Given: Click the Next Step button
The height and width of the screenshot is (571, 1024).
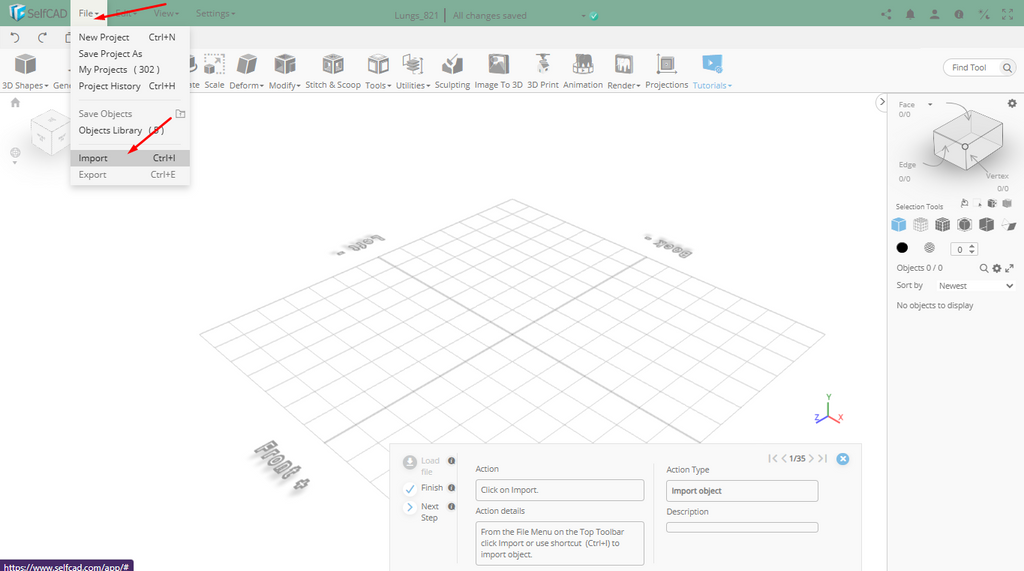Looking at the screenshot, I should coord(422,512).
